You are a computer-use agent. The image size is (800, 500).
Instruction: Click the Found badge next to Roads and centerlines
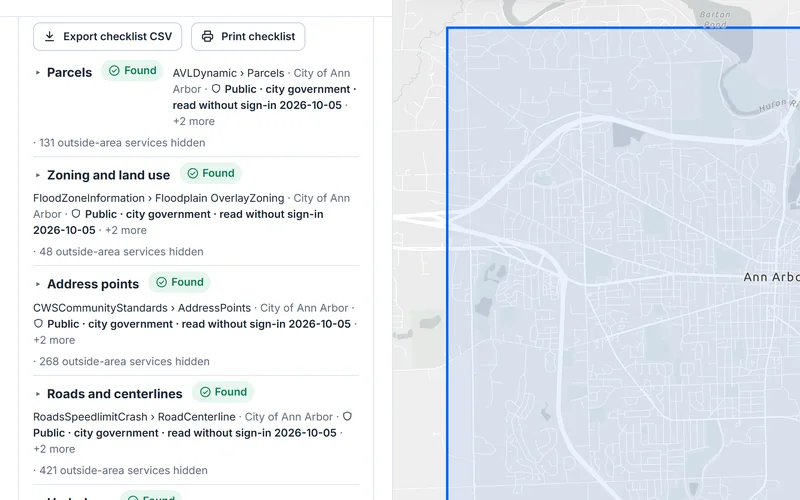pos(223,392)
